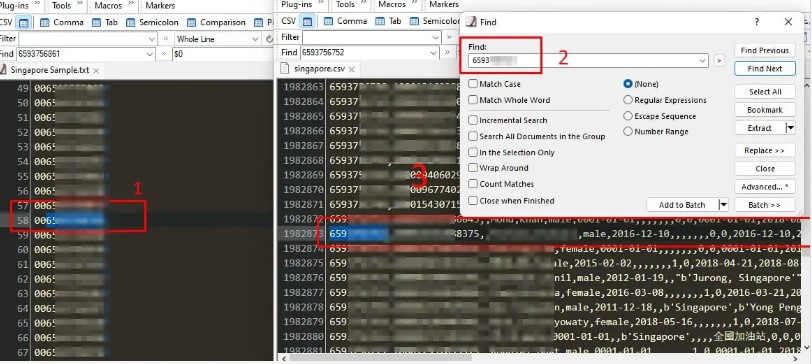Toggle CSV mode icon in left window
The width and height of the screenshot is (812, 364).
tap(24, 22)
